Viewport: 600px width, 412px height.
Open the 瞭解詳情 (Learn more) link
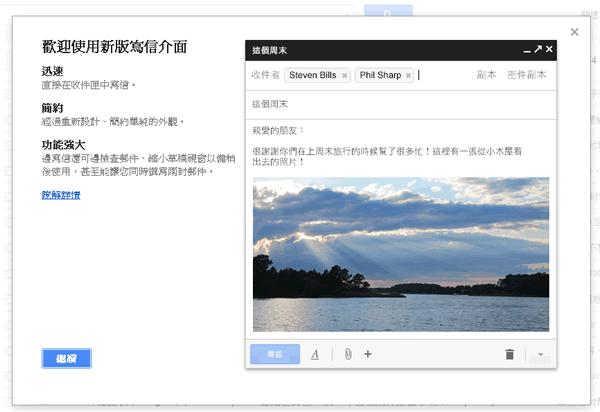tap(61, 194)
